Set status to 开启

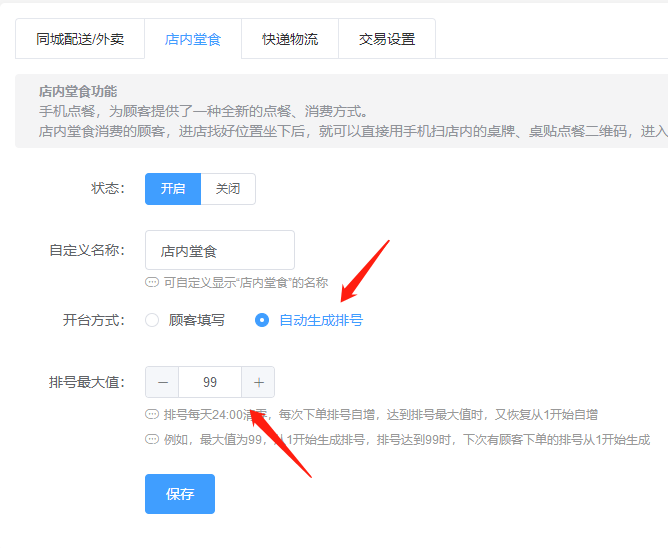coord(173,189)
